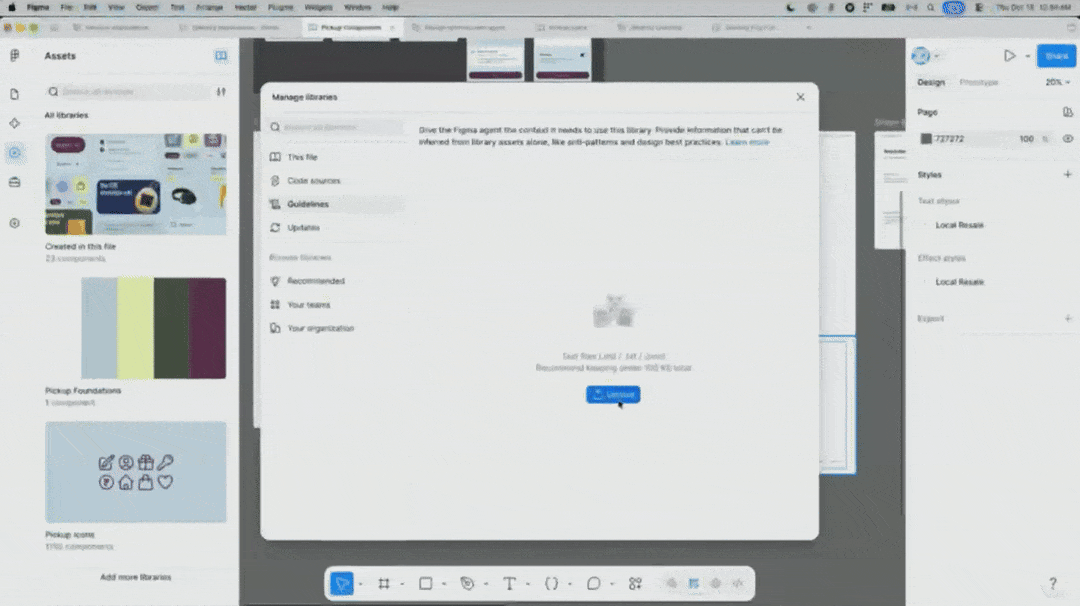
Task: Click the search field in Manage libraries
Action: [x=336, y=127]
